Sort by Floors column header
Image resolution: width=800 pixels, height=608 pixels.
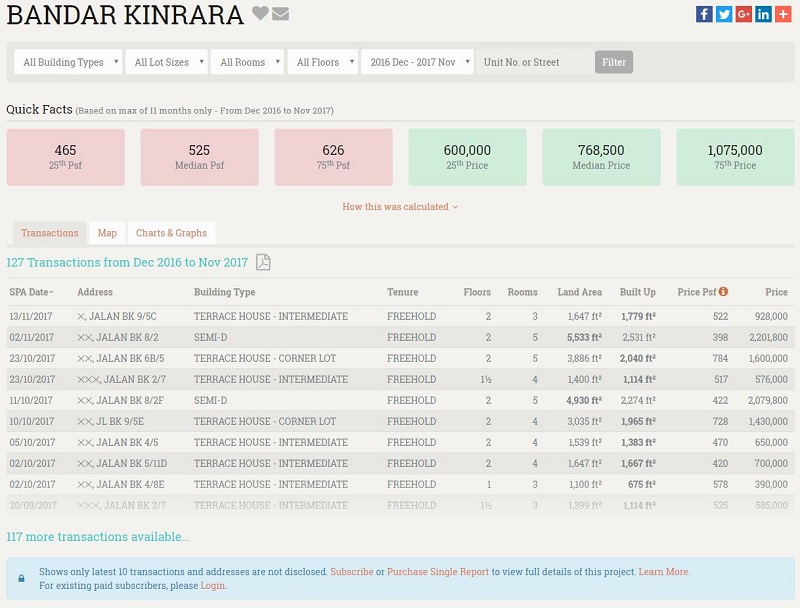477,292
